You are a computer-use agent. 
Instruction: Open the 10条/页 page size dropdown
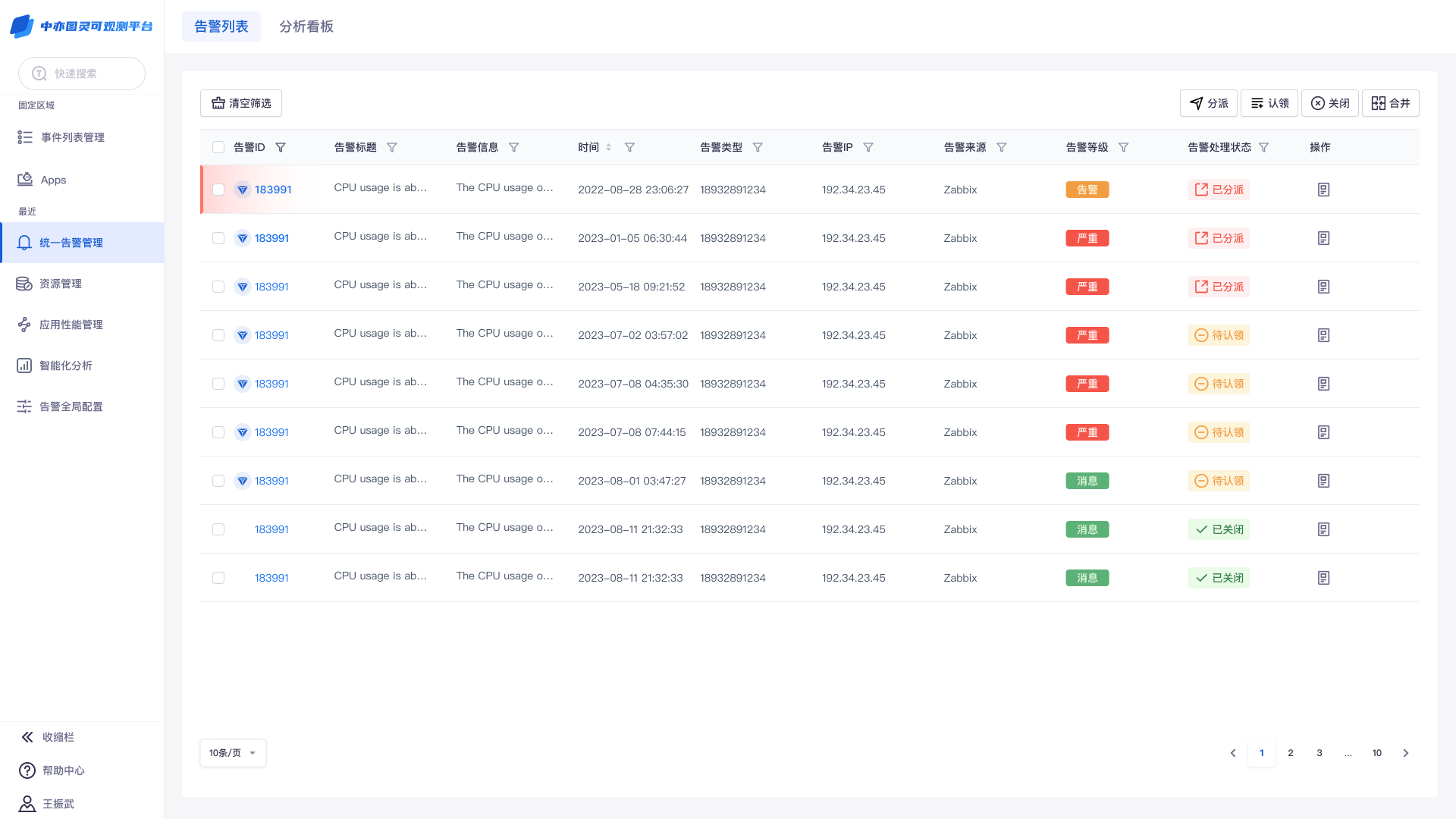point(233,753)
